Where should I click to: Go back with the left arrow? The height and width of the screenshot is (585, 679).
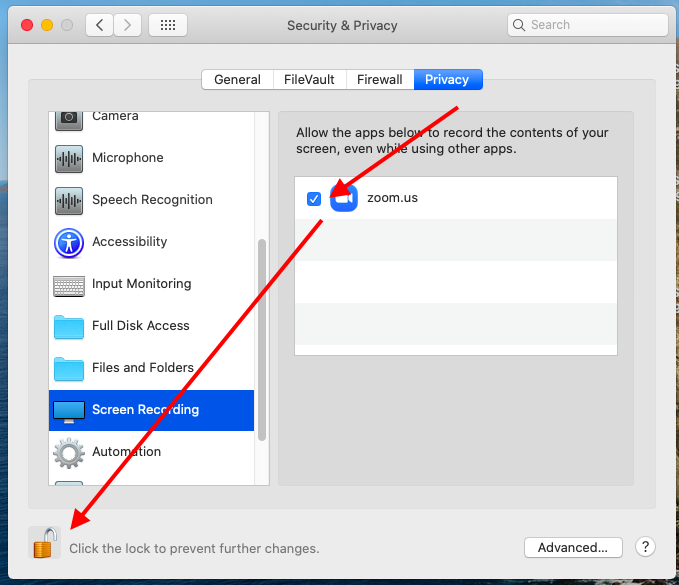point(100,25)
